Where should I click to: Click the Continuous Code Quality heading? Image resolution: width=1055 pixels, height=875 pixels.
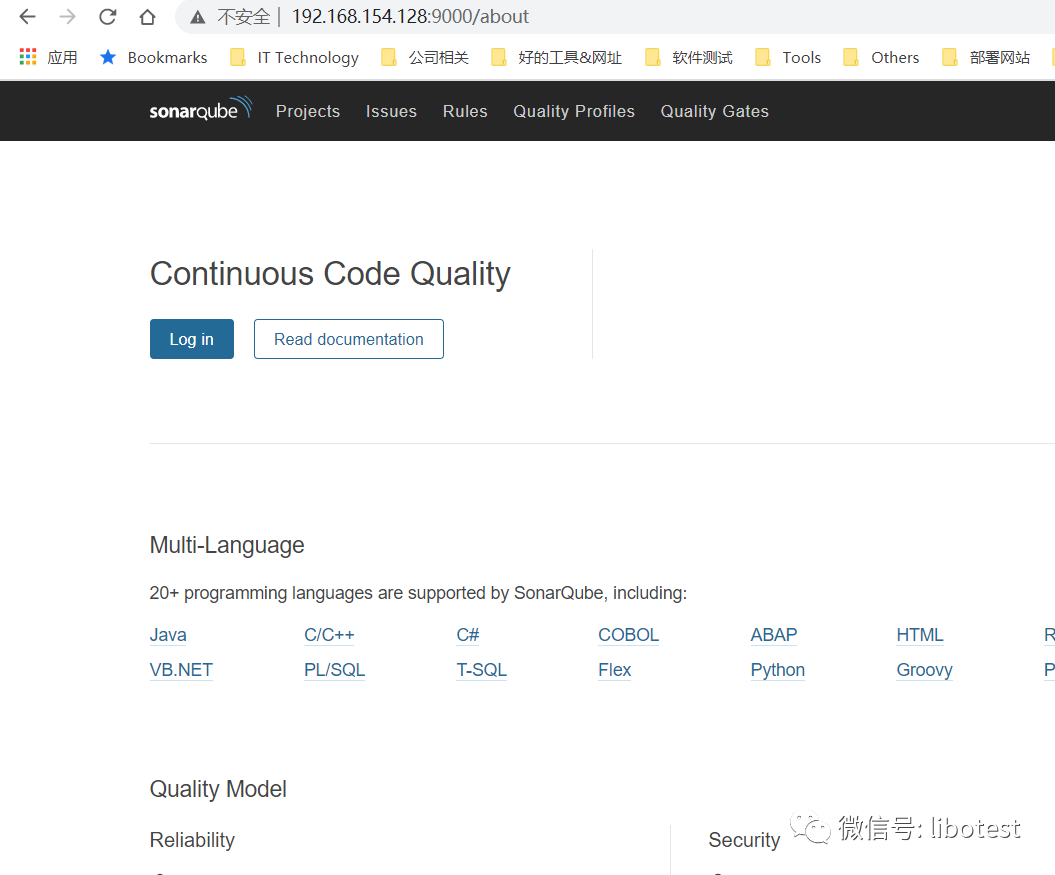pos(330,274)
